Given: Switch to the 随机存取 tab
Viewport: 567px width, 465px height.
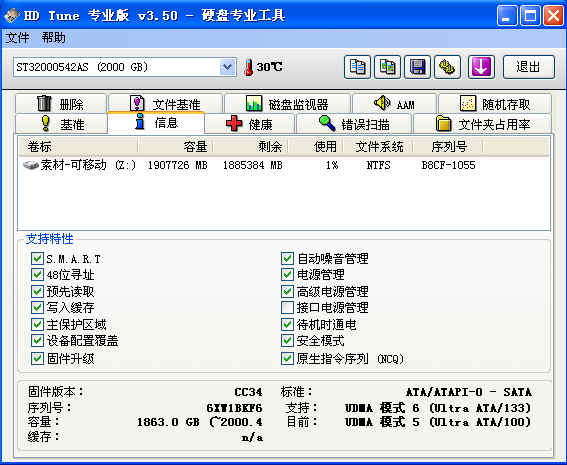Looking at the screenshot, I should [495, 104].
